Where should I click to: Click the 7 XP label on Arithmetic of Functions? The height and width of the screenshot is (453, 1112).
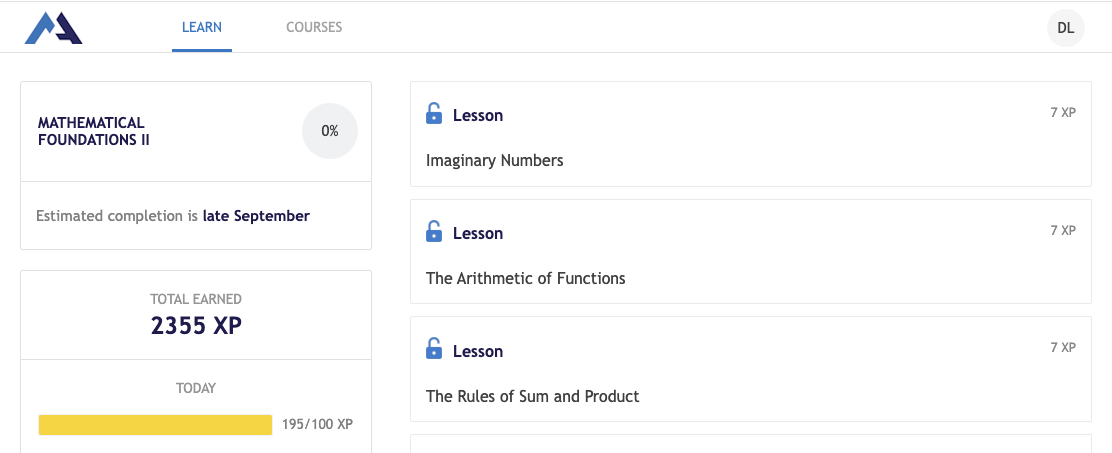click(x=1062, y=230)
